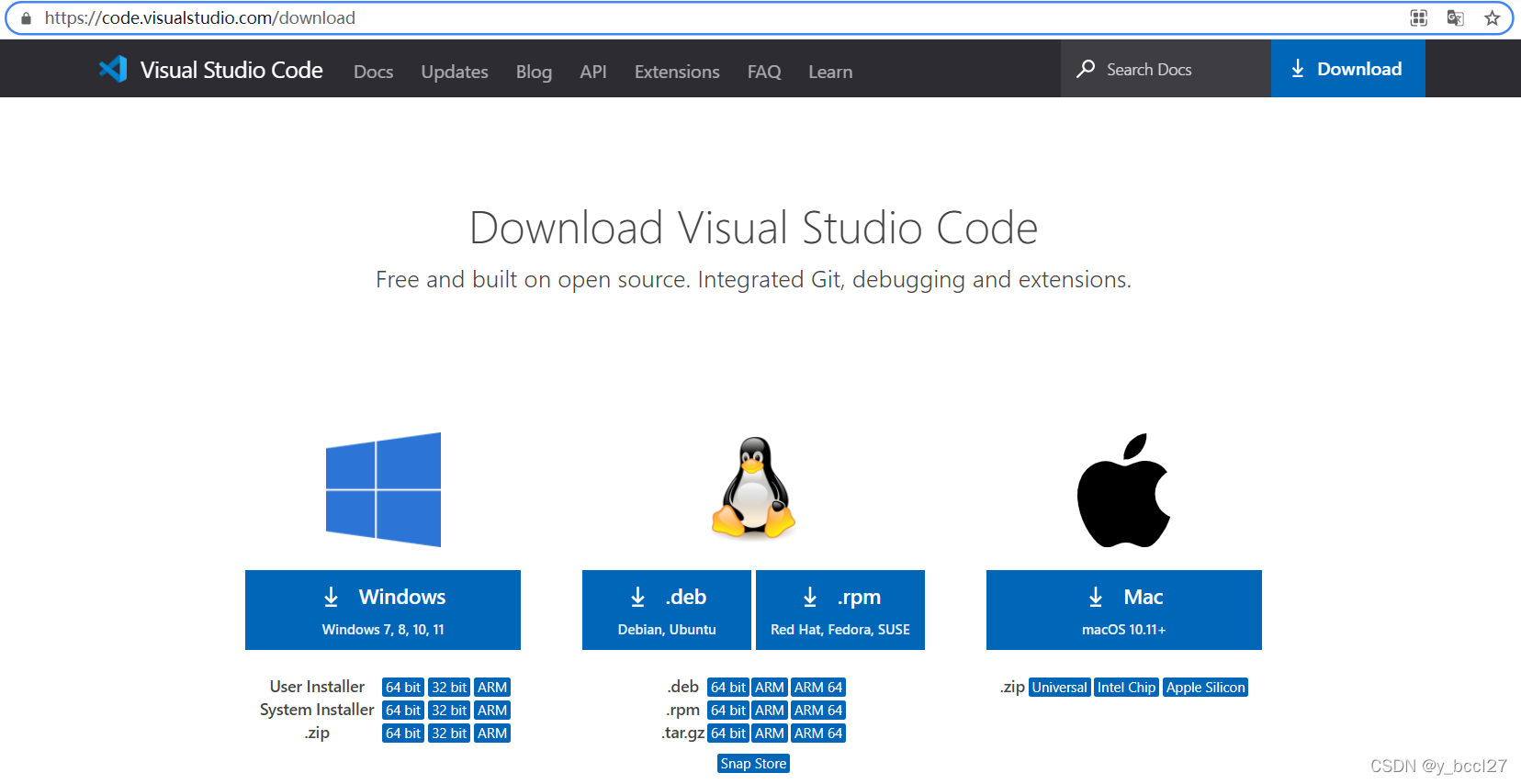Go to the Blog page
1521x784 pixels.
[534, 72]
